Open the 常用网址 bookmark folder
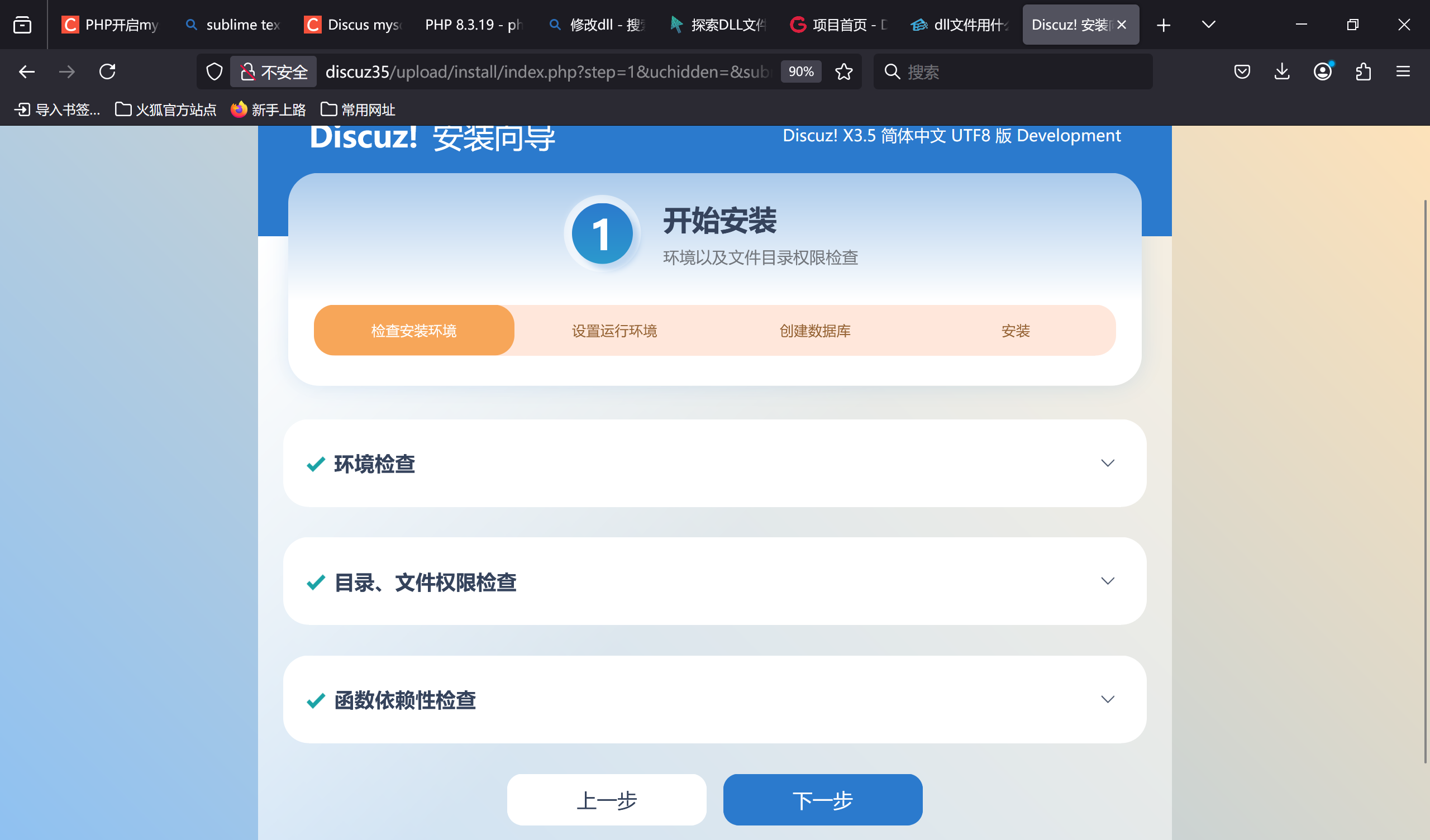This screenshot has width=1430, height=840. pos(358,109)
